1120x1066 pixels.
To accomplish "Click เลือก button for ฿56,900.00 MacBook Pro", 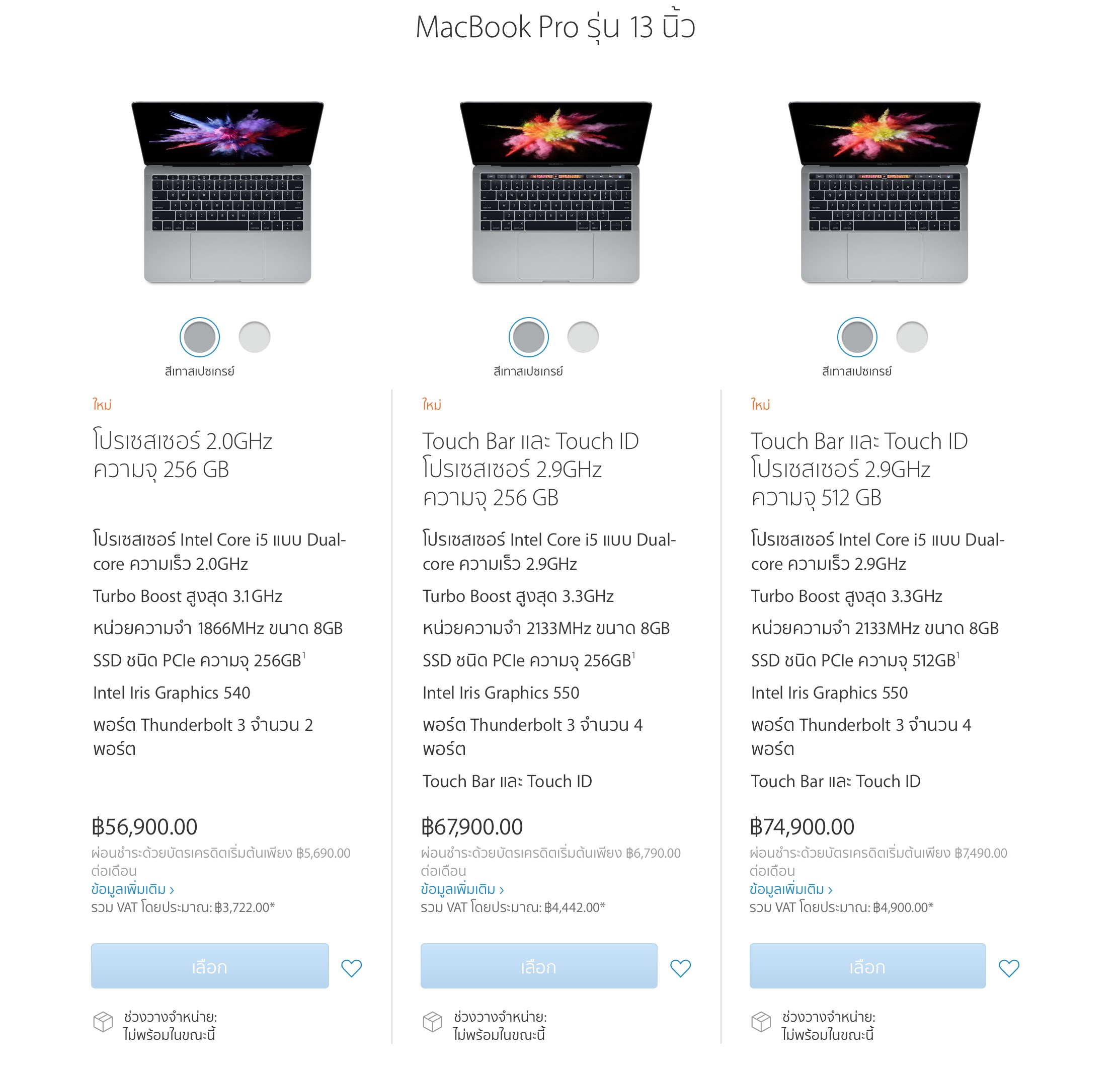I will [210, 966].
